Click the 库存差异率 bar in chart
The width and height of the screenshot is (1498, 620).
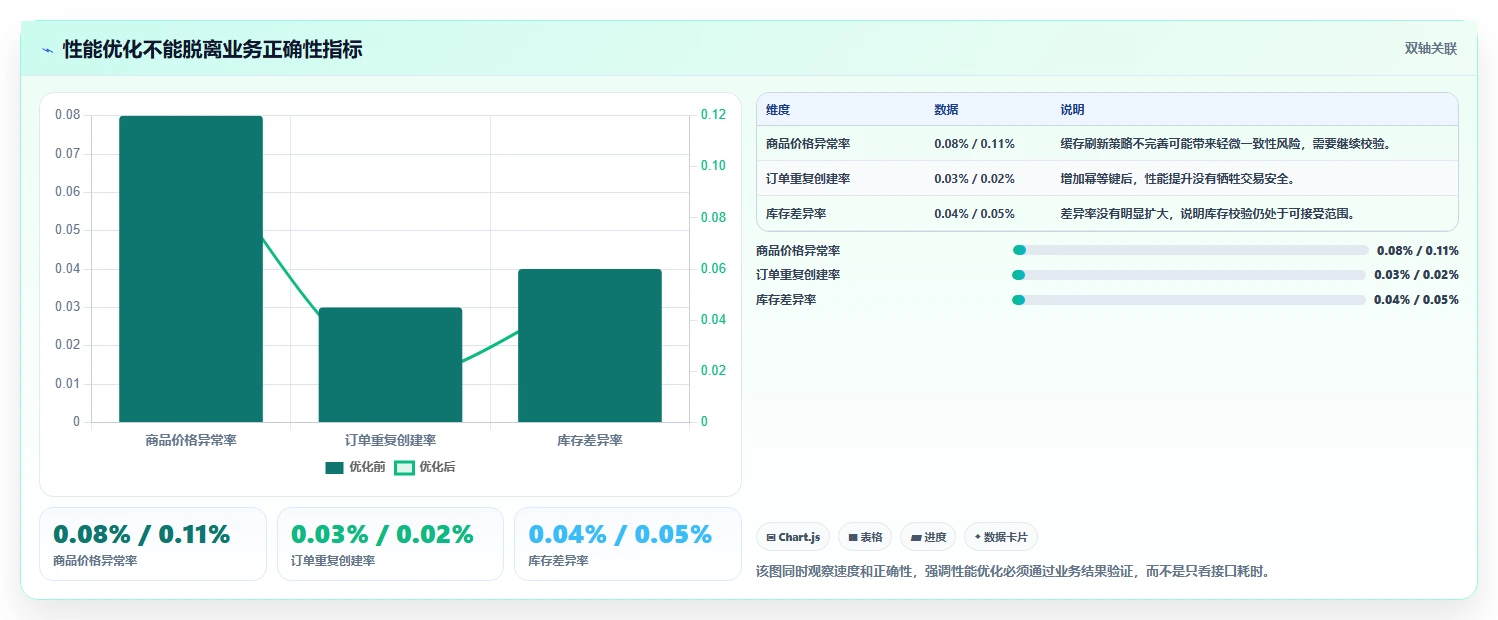(x=590, y=345)
